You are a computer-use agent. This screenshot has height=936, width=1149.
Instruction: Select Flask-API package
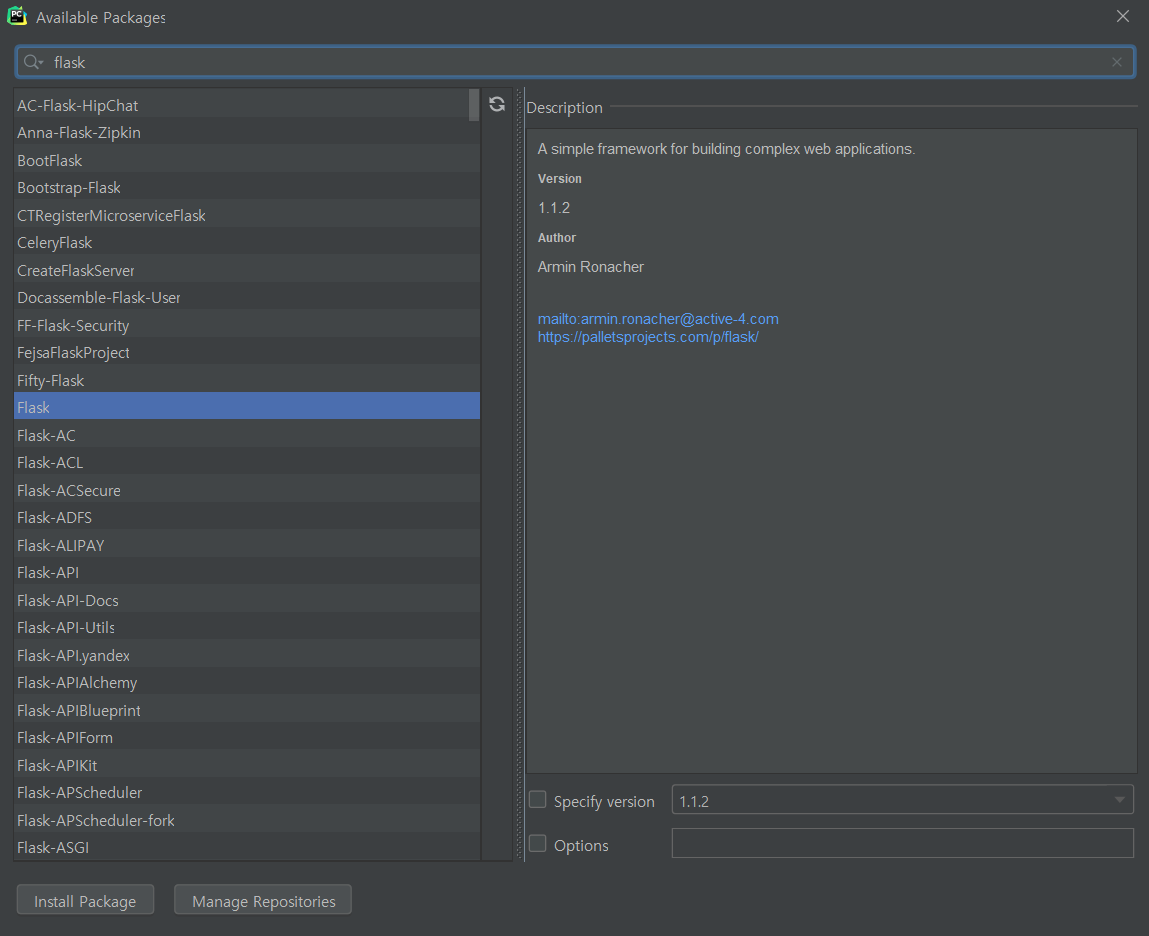pyautogui.click(x=247, y=572)
